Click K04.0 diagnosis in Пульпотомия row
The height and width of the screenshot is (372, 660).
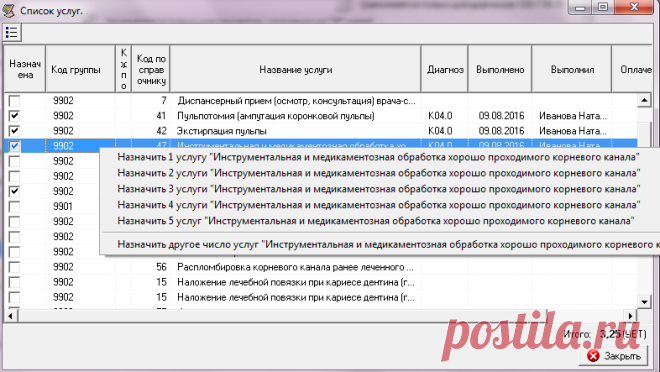(x=440, y=116)
